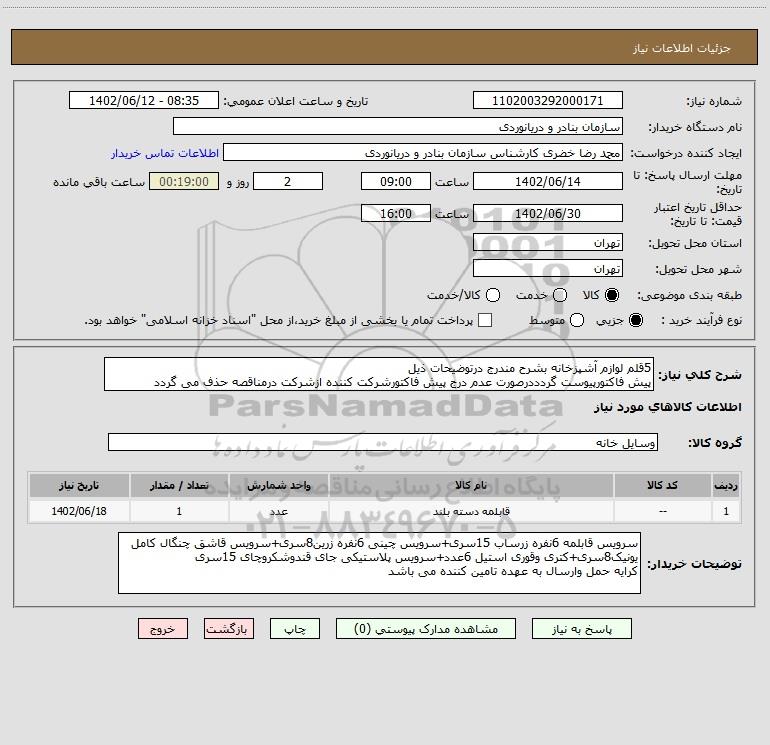
Task: Click the price validity time 16:00
Action: click(396, 213)
